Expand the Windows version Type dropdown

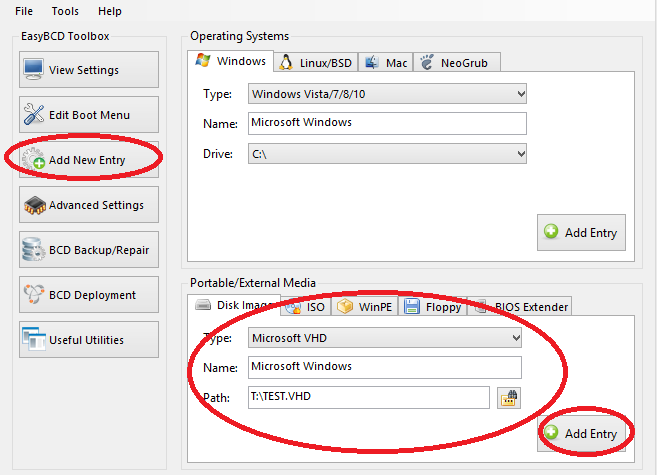(x=386, y=94)
